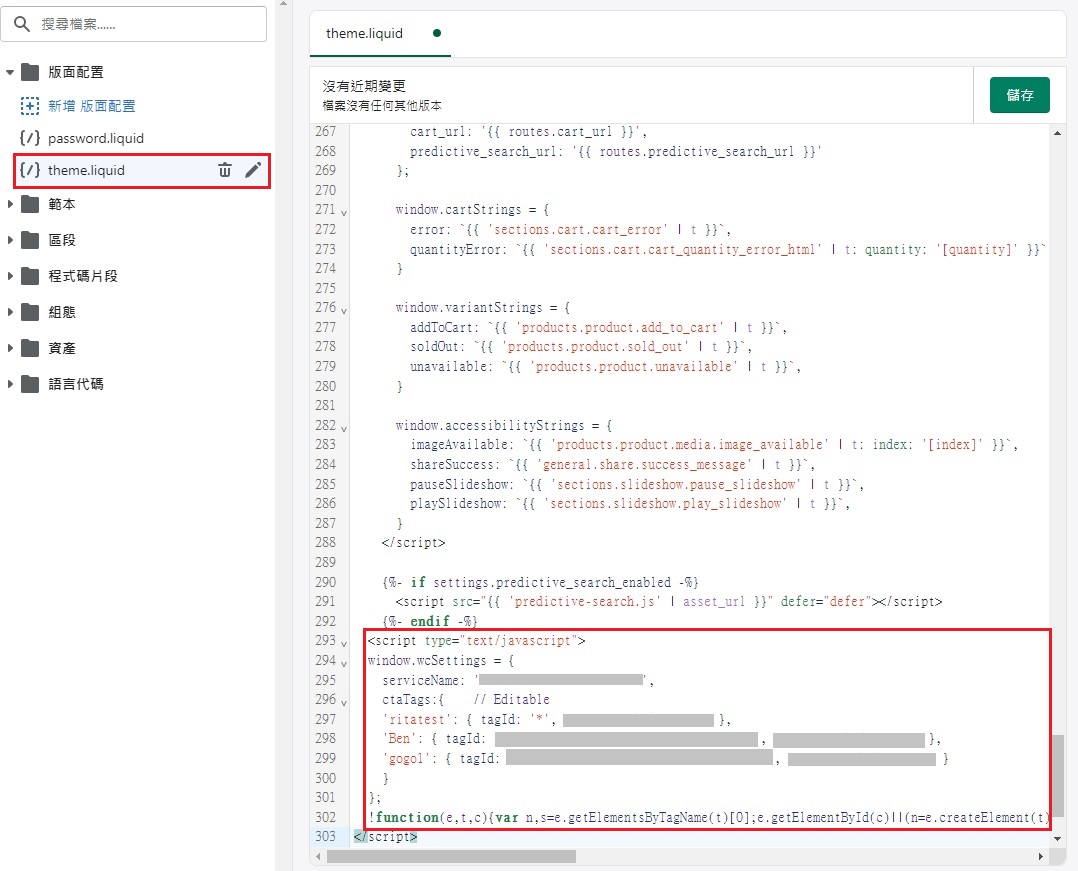1078x871 pixels.
Task: Fold code at line 271 arrow
Action: tap(345, 211)
